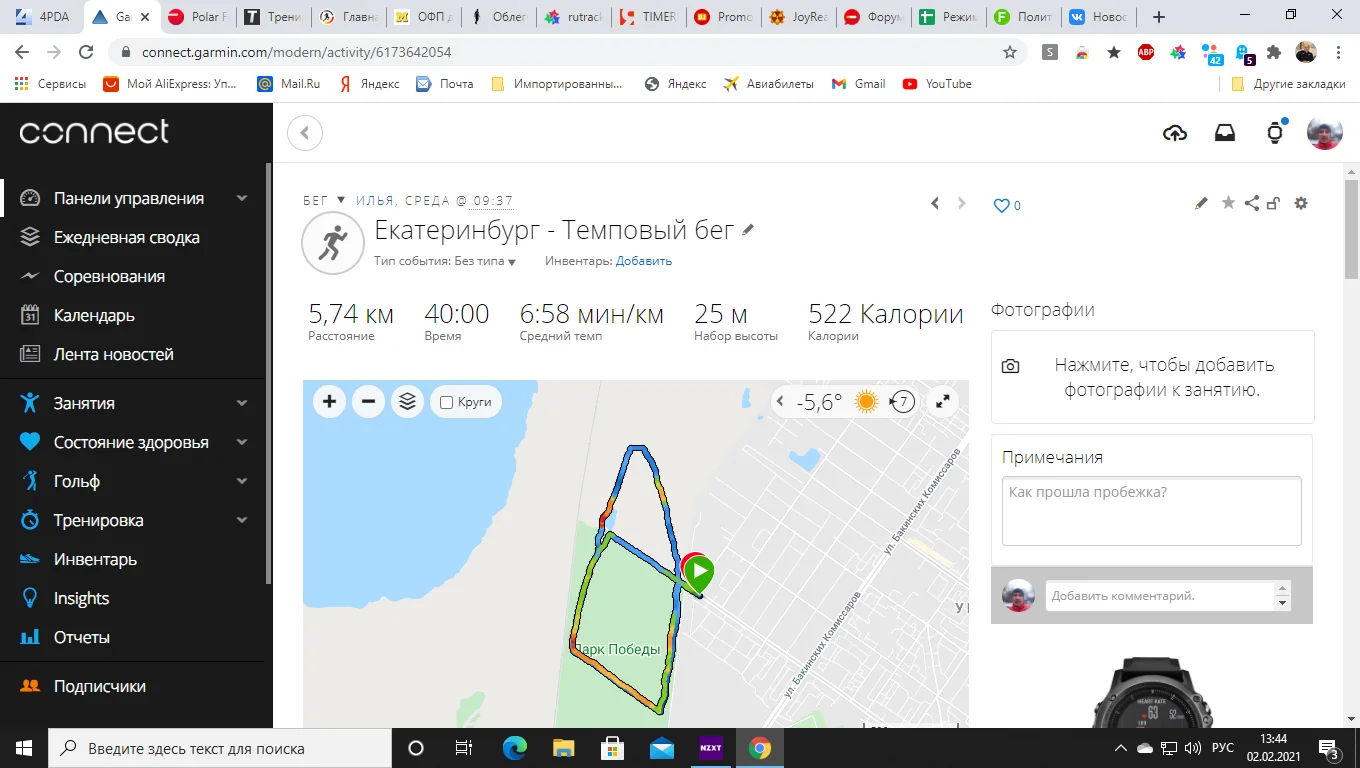The width and height of the screenshot is (1360, 768).
Task: Click the upload activity cloud icon
Action: click(1175, 133)
